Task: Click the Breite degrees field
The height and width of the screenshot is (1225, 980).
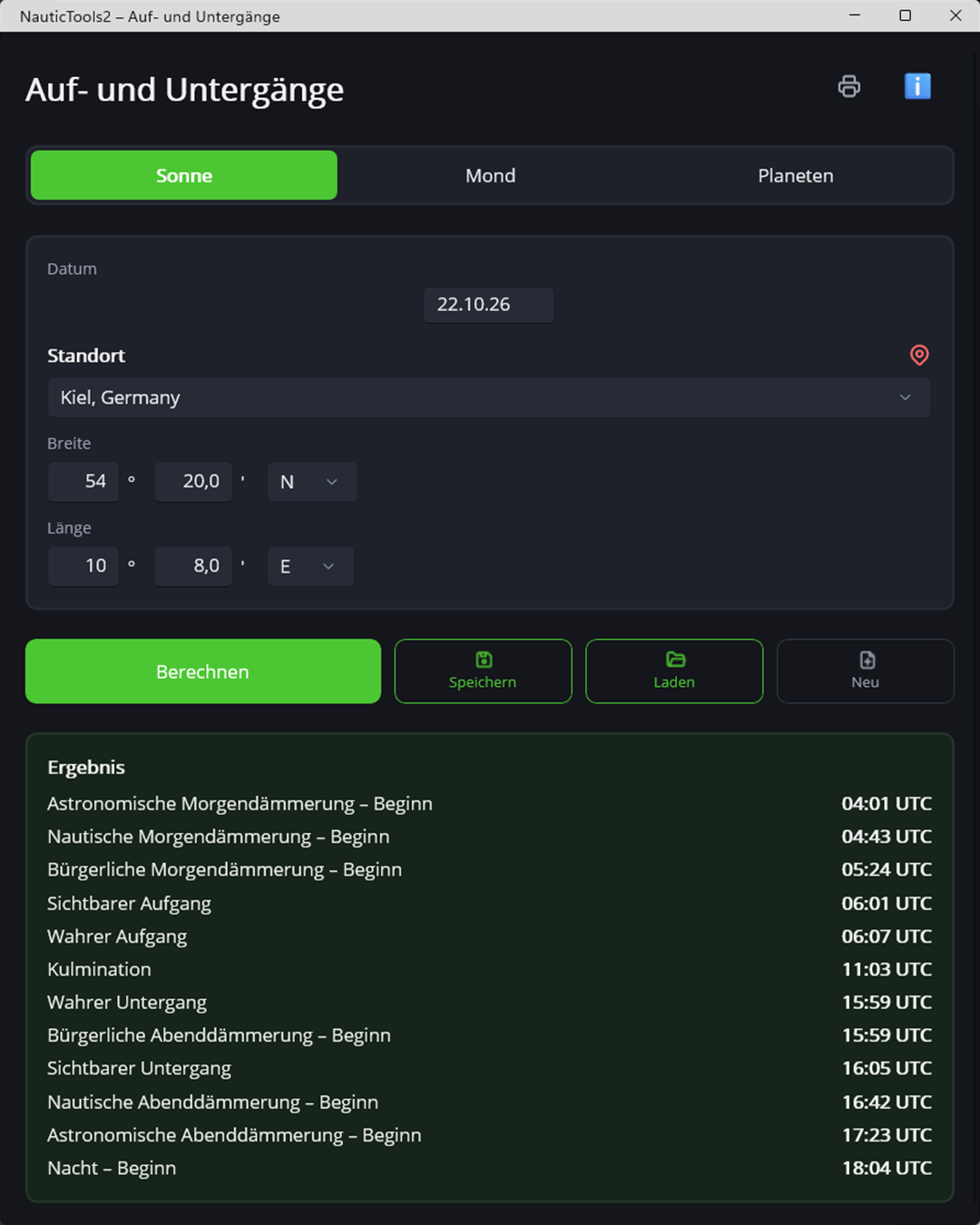Action: (x=83, y=482)
